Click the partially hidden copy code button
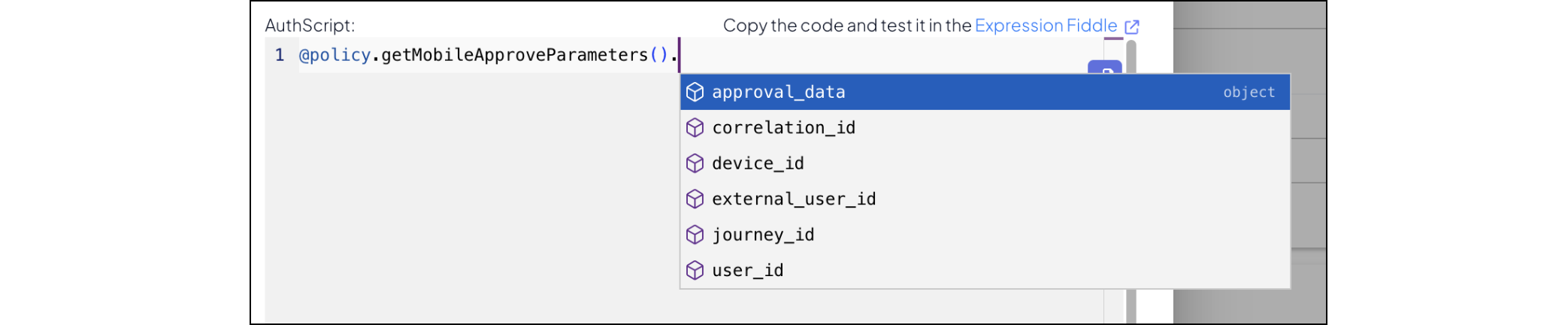Image resolution: width=1568 pixels, height=325 pixels. tap(1105, 67)
